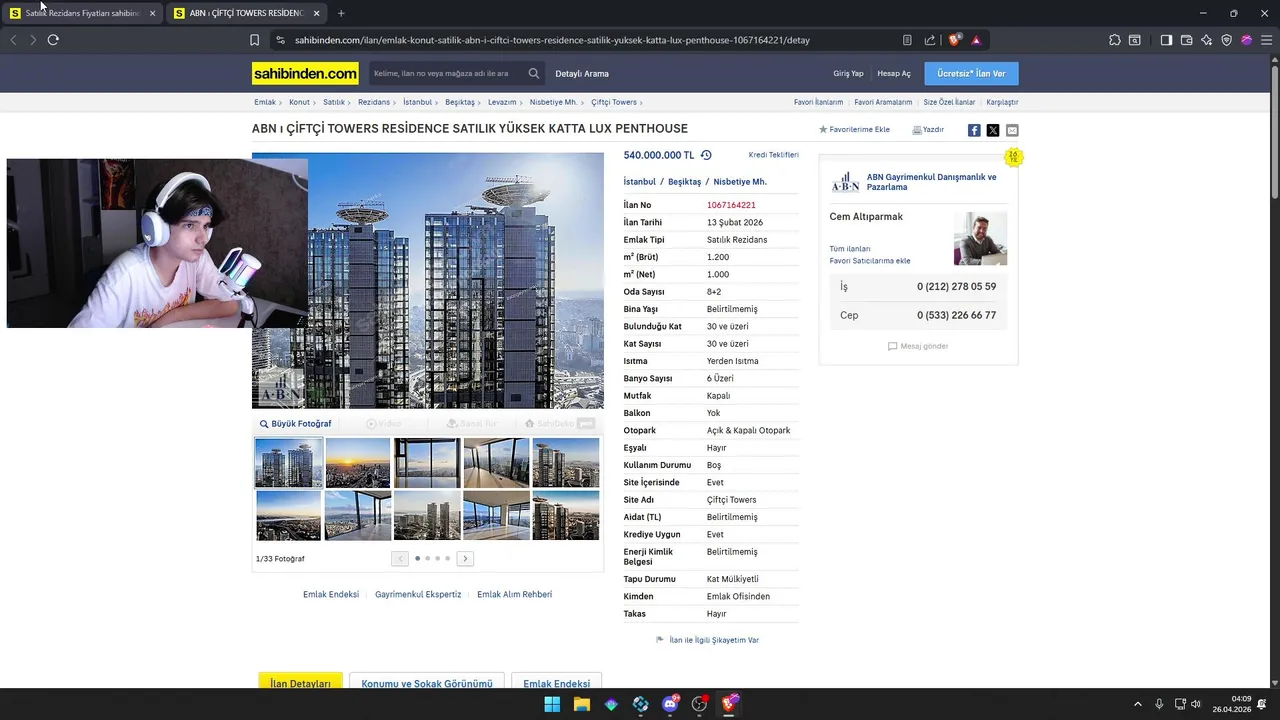Open Brave Wallet icon
Screen dimensions: 1280x720
[x=1187, y=40]
